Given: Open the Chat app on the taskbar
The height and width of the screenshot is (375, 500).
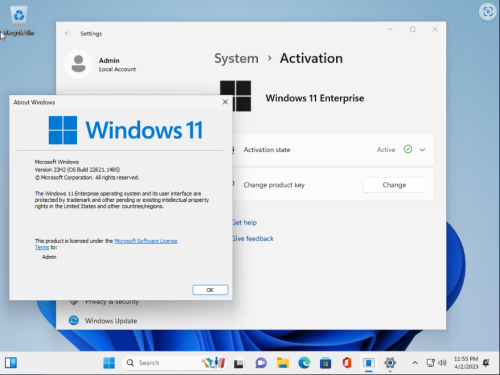Looking at the screenshot, I should click(x=261, y=363).
